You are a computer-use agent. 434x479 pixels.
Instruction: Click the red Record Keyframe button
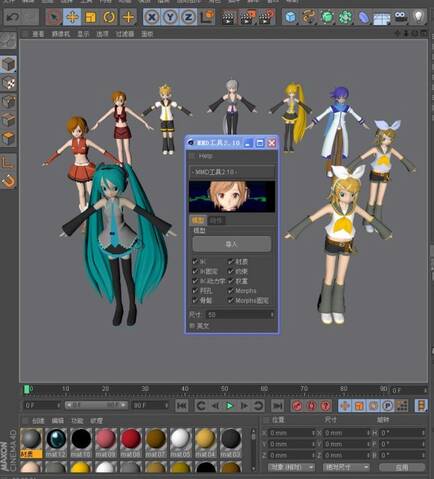click(x=297, y=405)
